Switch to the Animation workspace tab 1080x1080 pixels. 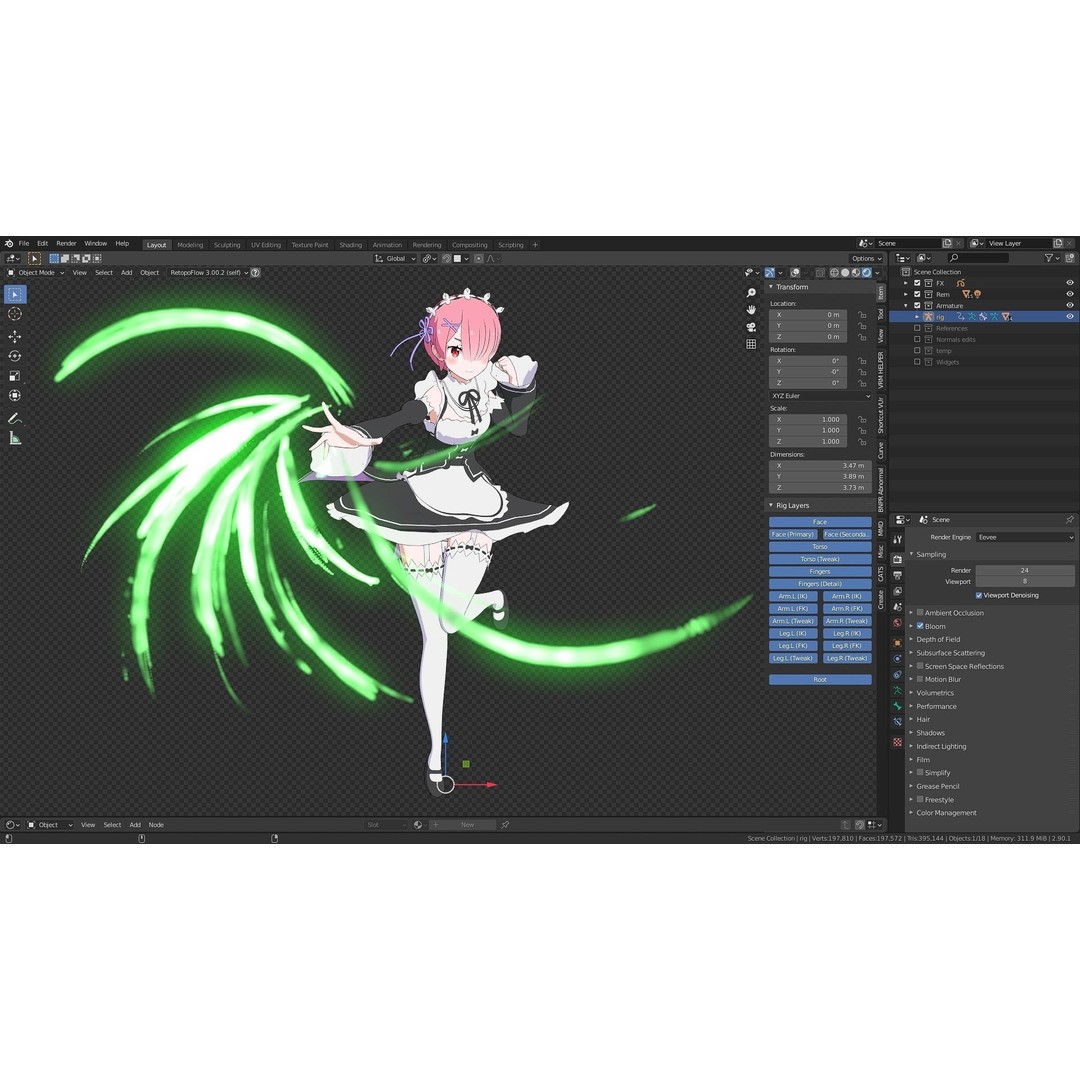click(x=387, y=245)
